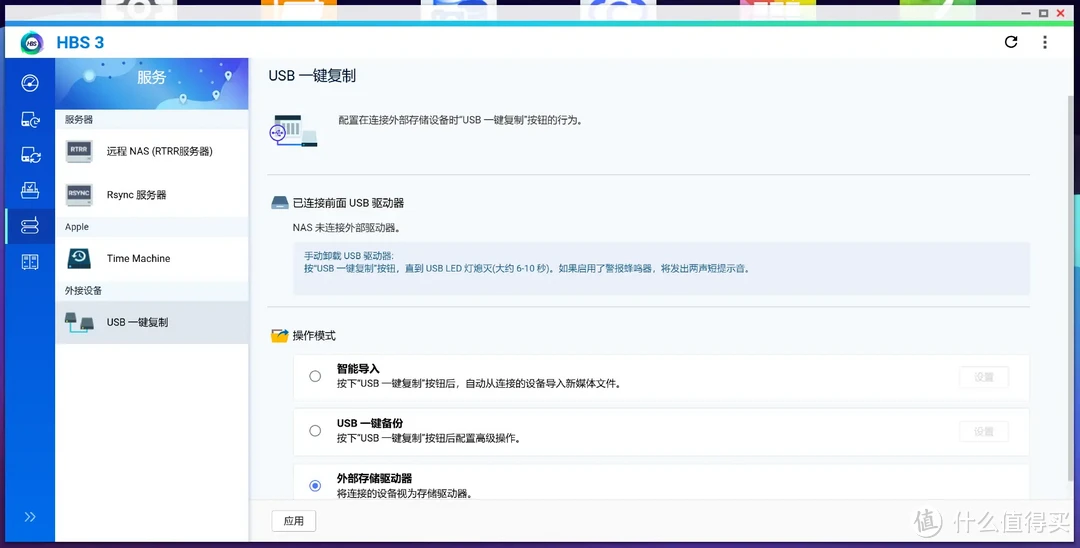Click the 外接设备 section label

click(83, 291)
